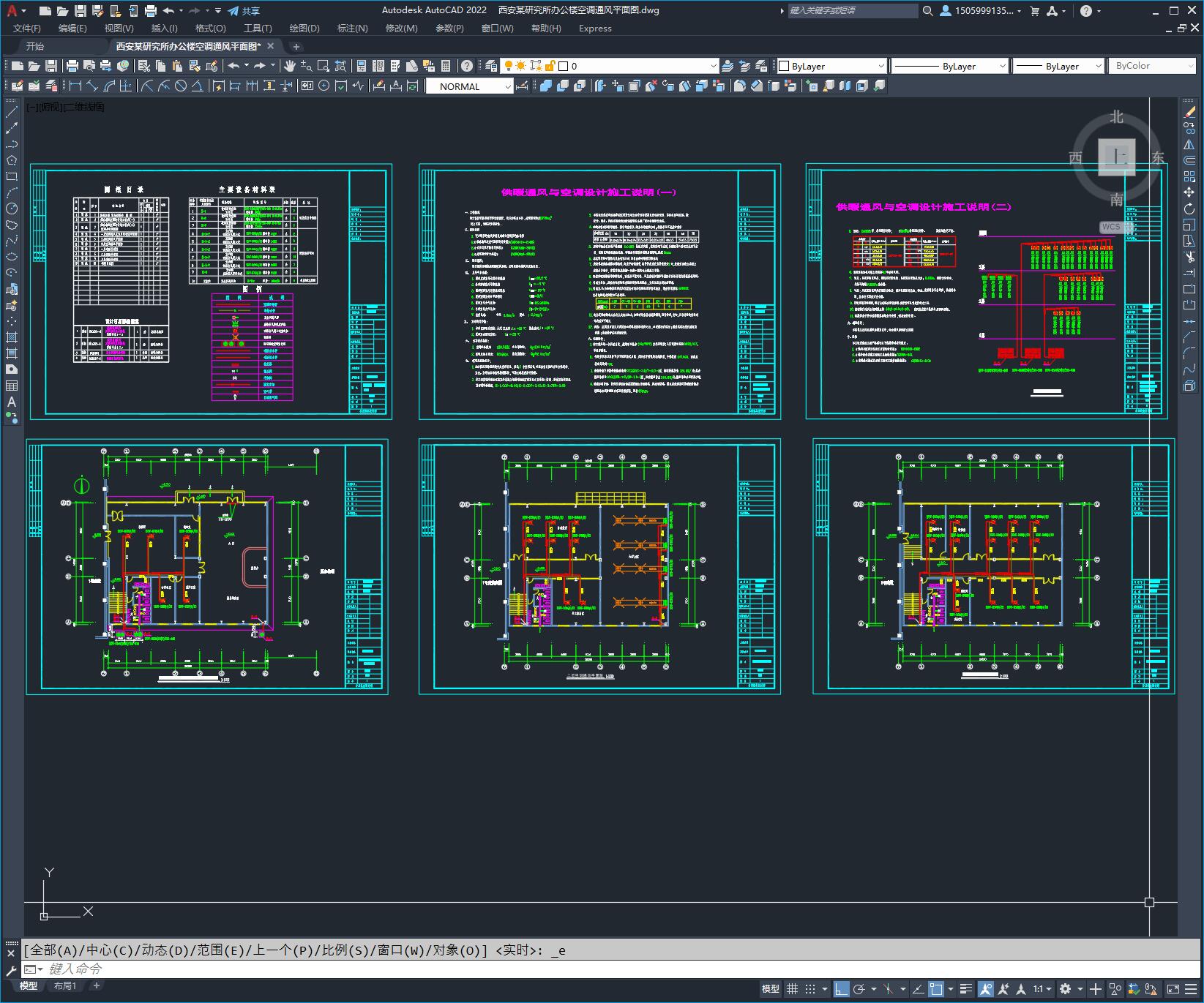Click the Save icon in the quick access toolbar
The image size is (1204, 1003).
pos(81,11)
